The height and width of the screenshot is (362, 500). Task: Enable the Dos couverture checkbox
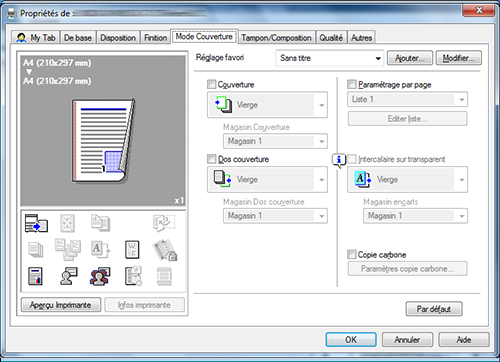[211, 159]
